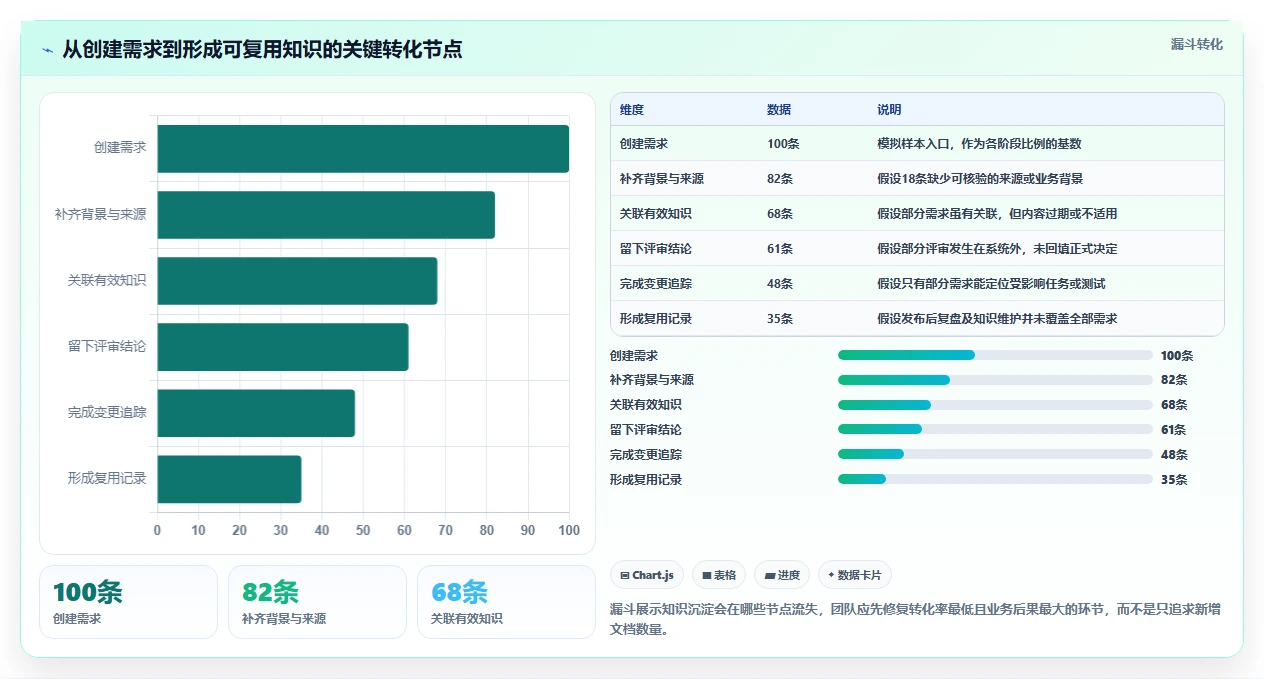
Task: Click the 漏斗转化 label in header
Action: (x=1196, y=44)
